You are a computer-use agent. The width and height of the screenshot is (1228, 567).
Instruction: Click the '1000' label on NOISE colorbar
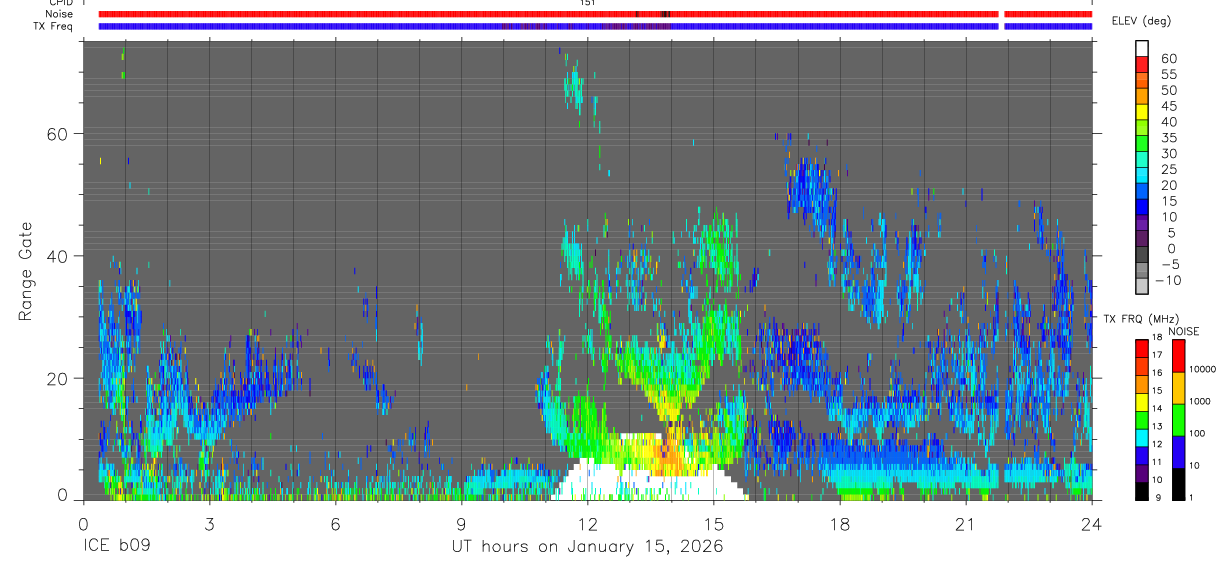pyautogui.click(x=1201, y=401)
